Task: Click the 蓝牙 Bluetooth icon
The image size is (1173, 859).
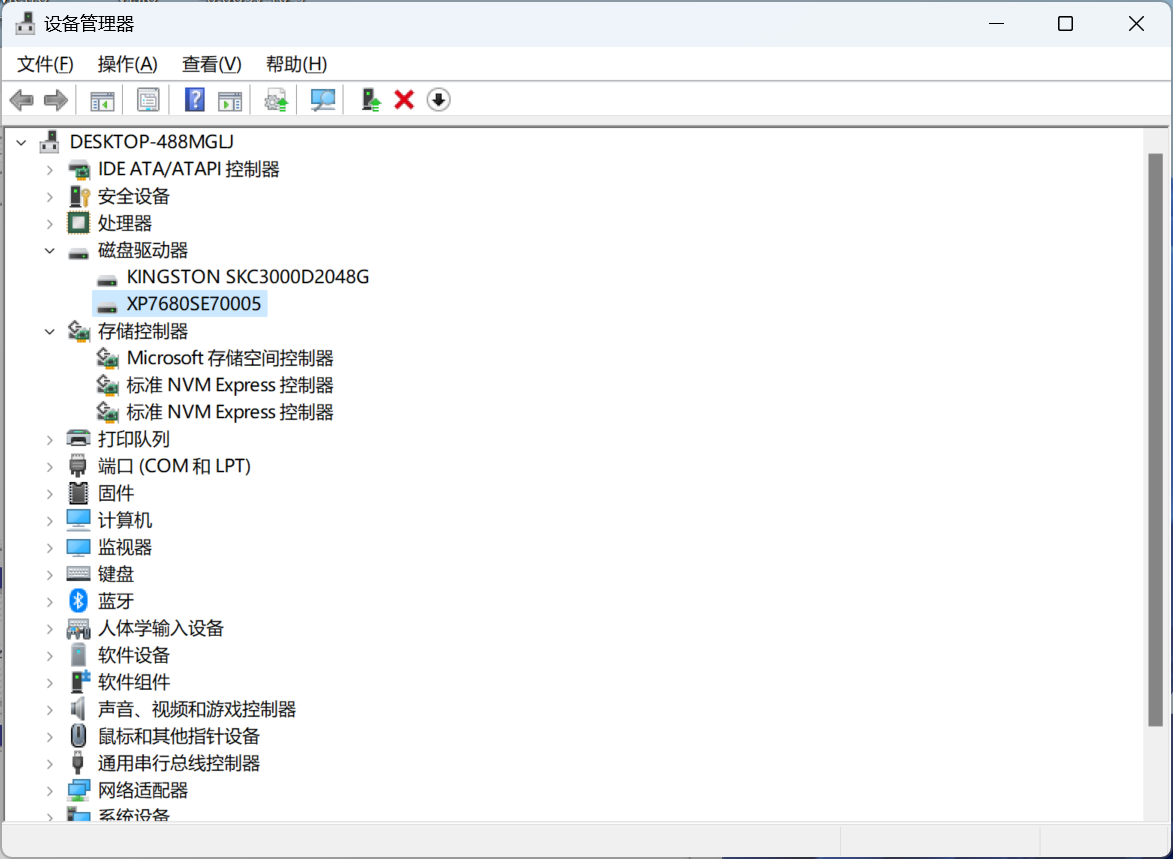Action: tap(78, 601)
